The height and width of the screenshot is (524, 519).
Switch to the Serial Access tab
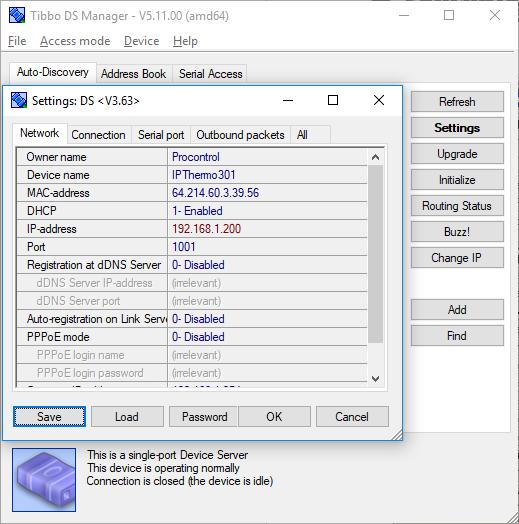[211, 74]
